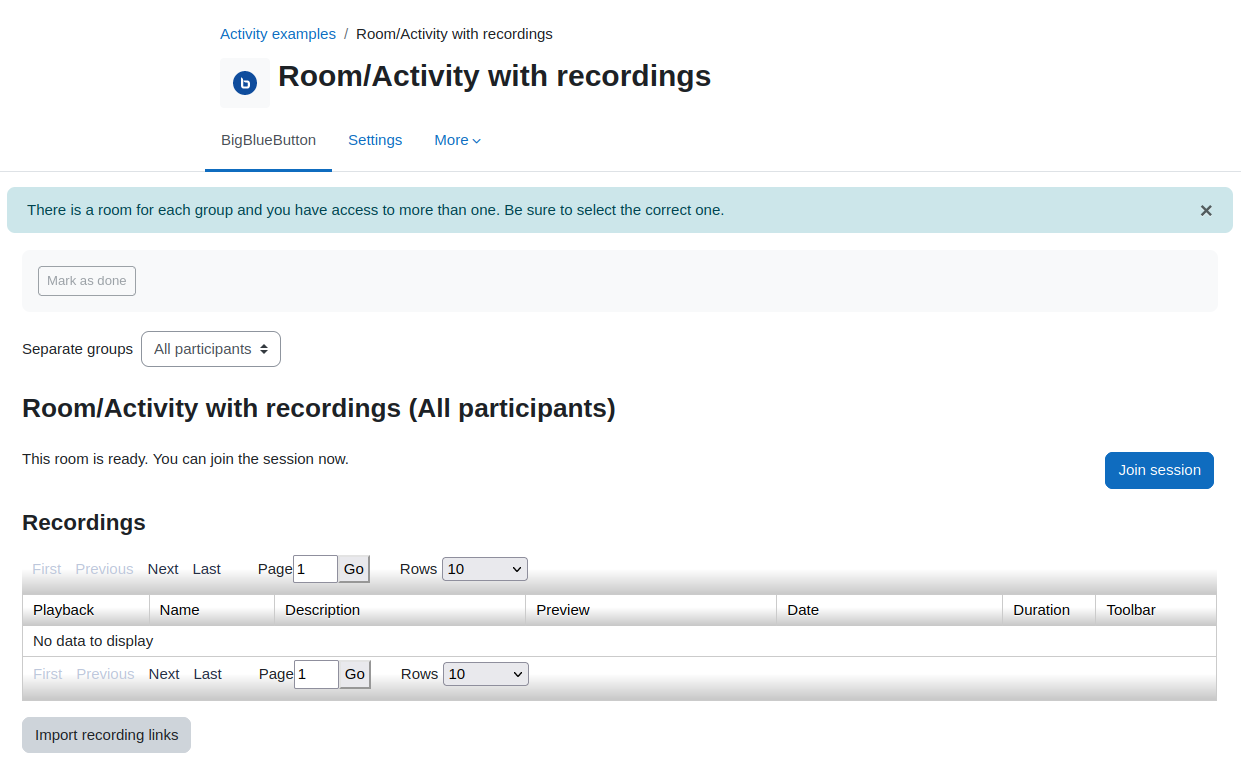Screen dimensions: 1246x768
Task: Open the Activity examples breadcrumb link
Action: coord(278,34)
